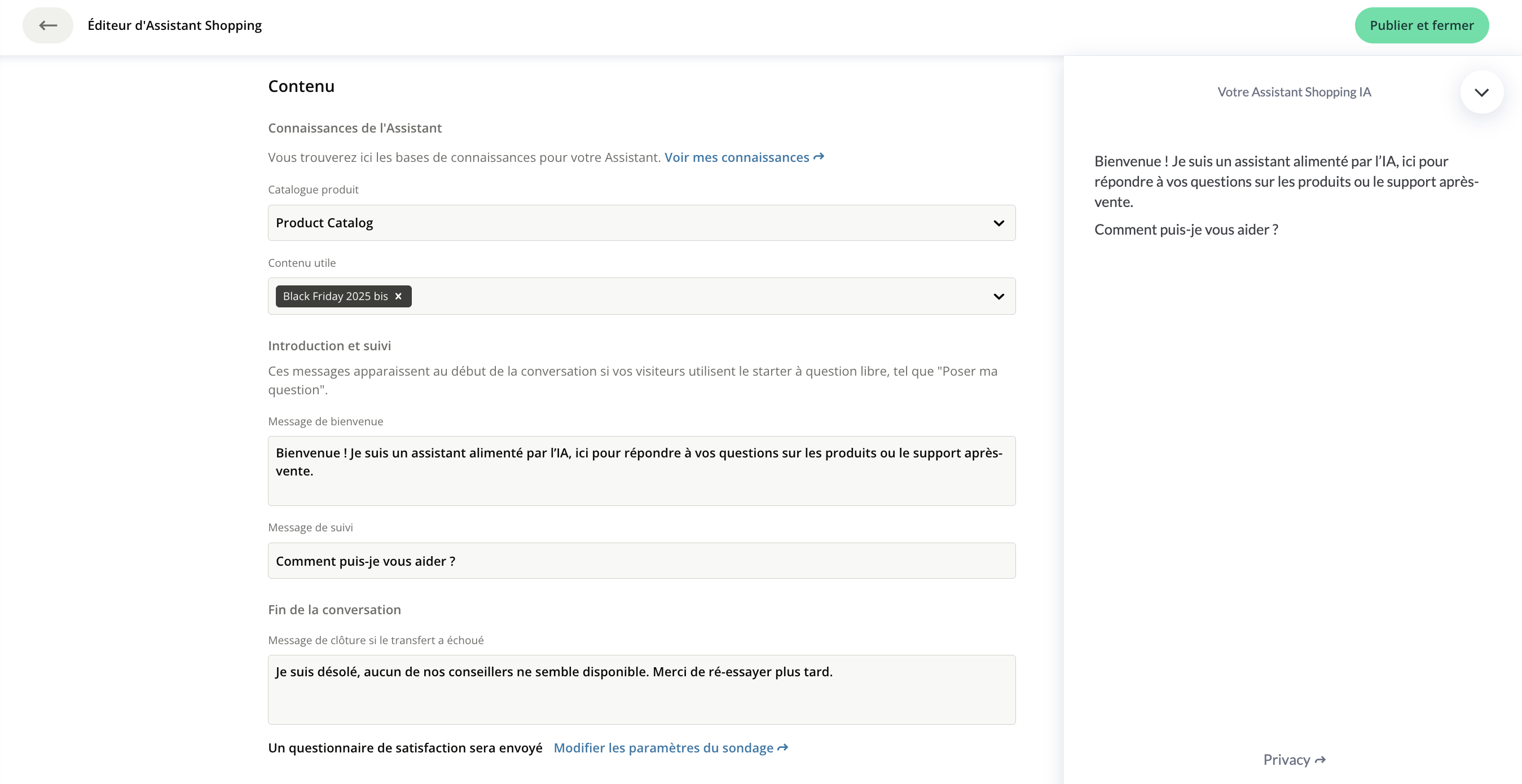Click the arrow icon next to Privacy
Viewport: 1522px width, 784px height.
pos(1321,760)
